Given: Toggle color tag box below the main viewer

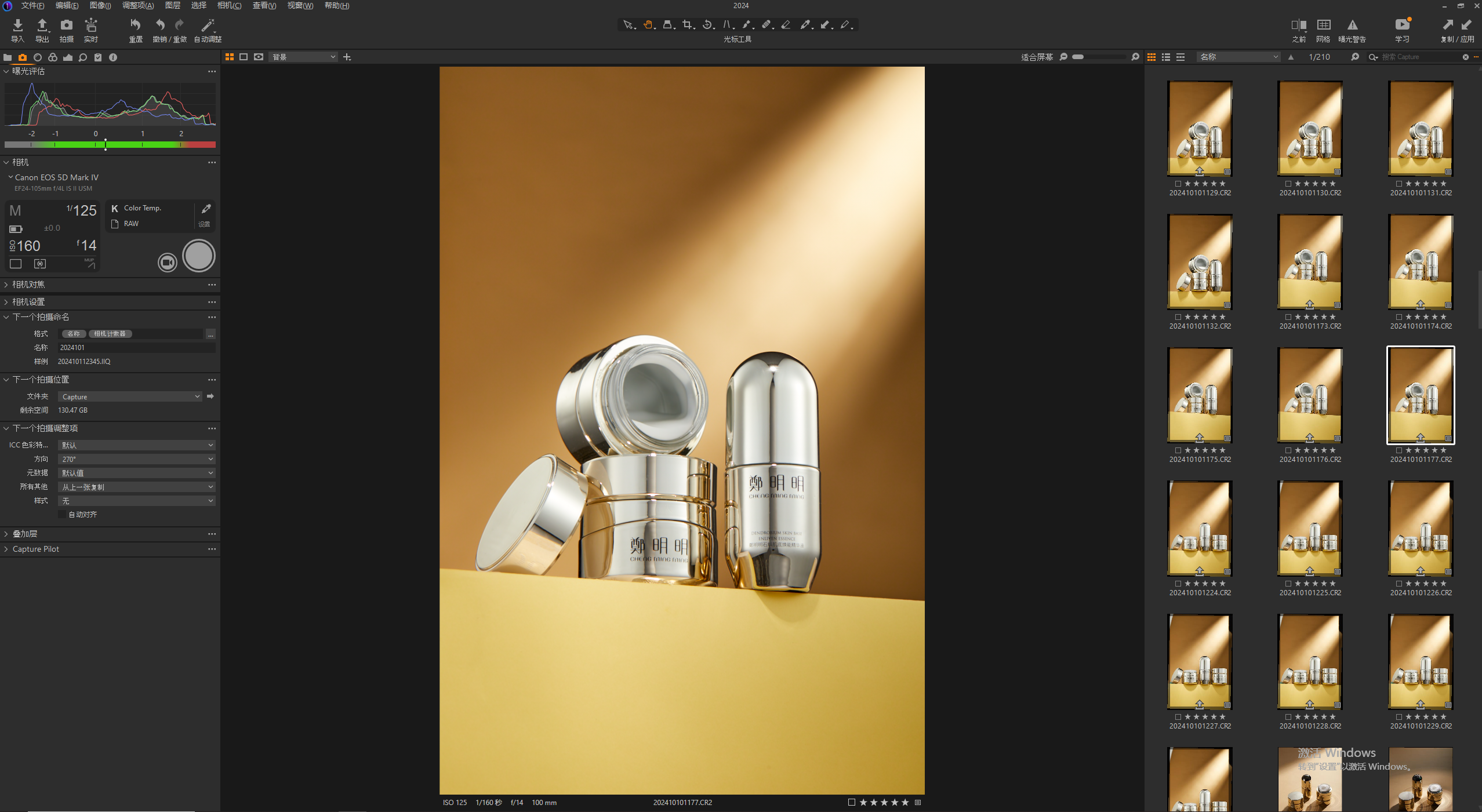Looking at the screenshot, I should (x=852, y=803).
